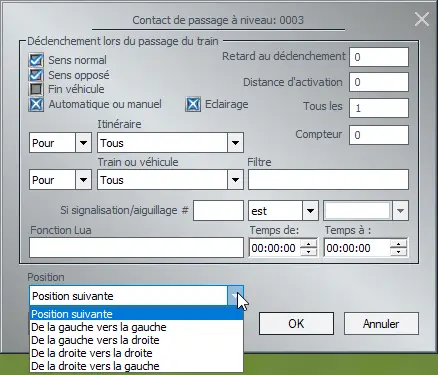Select 'De la gauche vers la droite'
The height and width of the screenshot is (375, 438).
(136, 340)
